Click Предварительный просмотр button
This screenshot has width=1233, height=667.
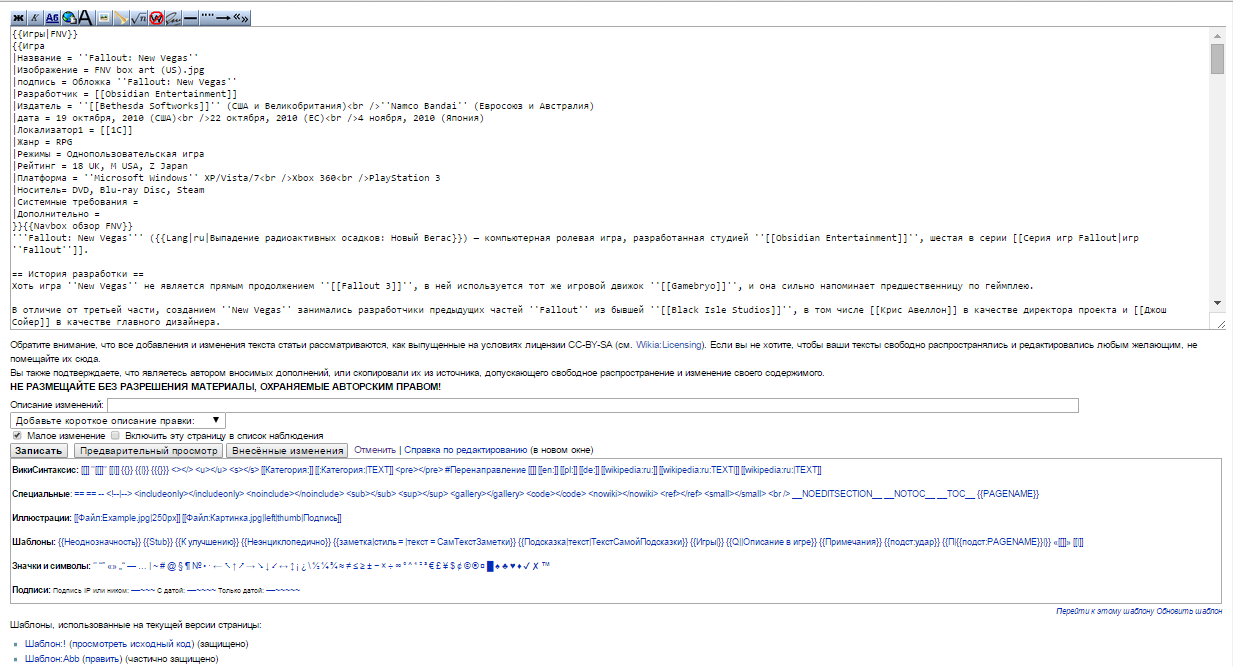[x=146, y=451]
